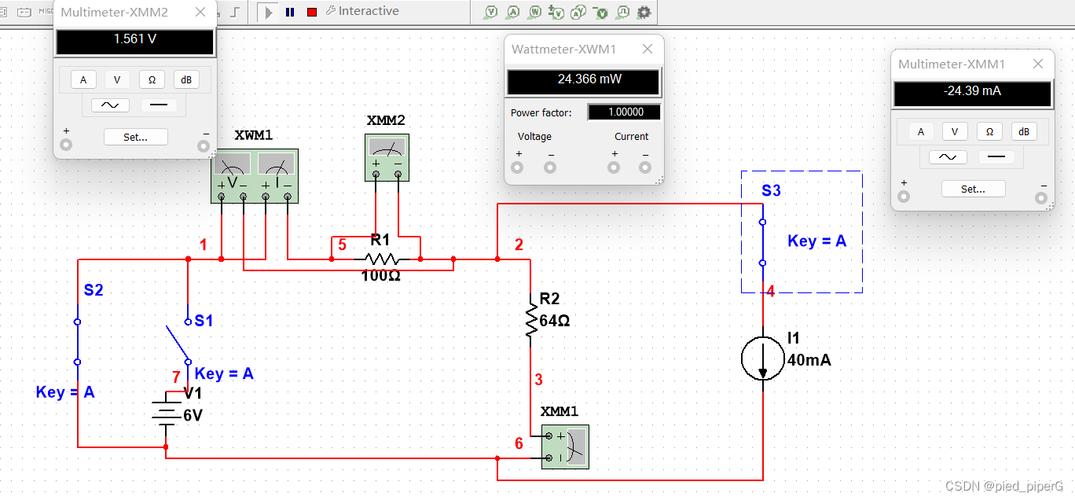Select ammeter mode A on Multimeter-XMM2

[x=84, y=80]
